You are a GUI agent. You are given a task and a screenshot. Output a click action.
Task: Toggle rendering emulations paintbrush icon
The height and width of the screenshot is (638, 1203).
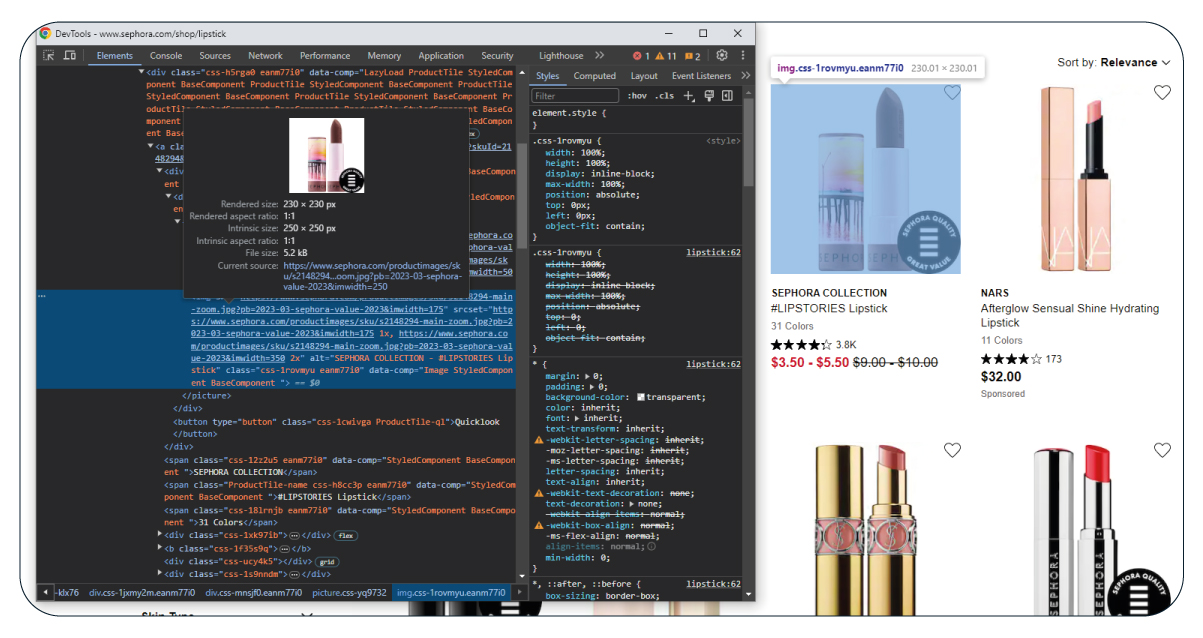click(x=708, y=96)
